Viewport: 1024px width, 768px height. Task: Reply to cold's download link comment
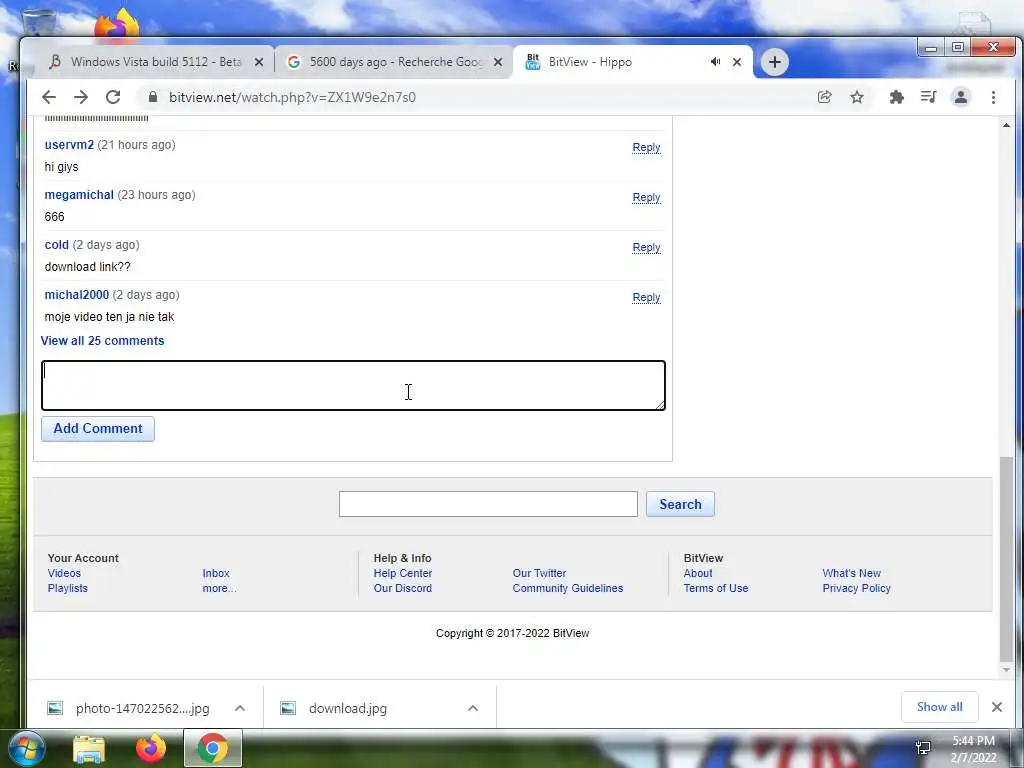click(646, 248)
